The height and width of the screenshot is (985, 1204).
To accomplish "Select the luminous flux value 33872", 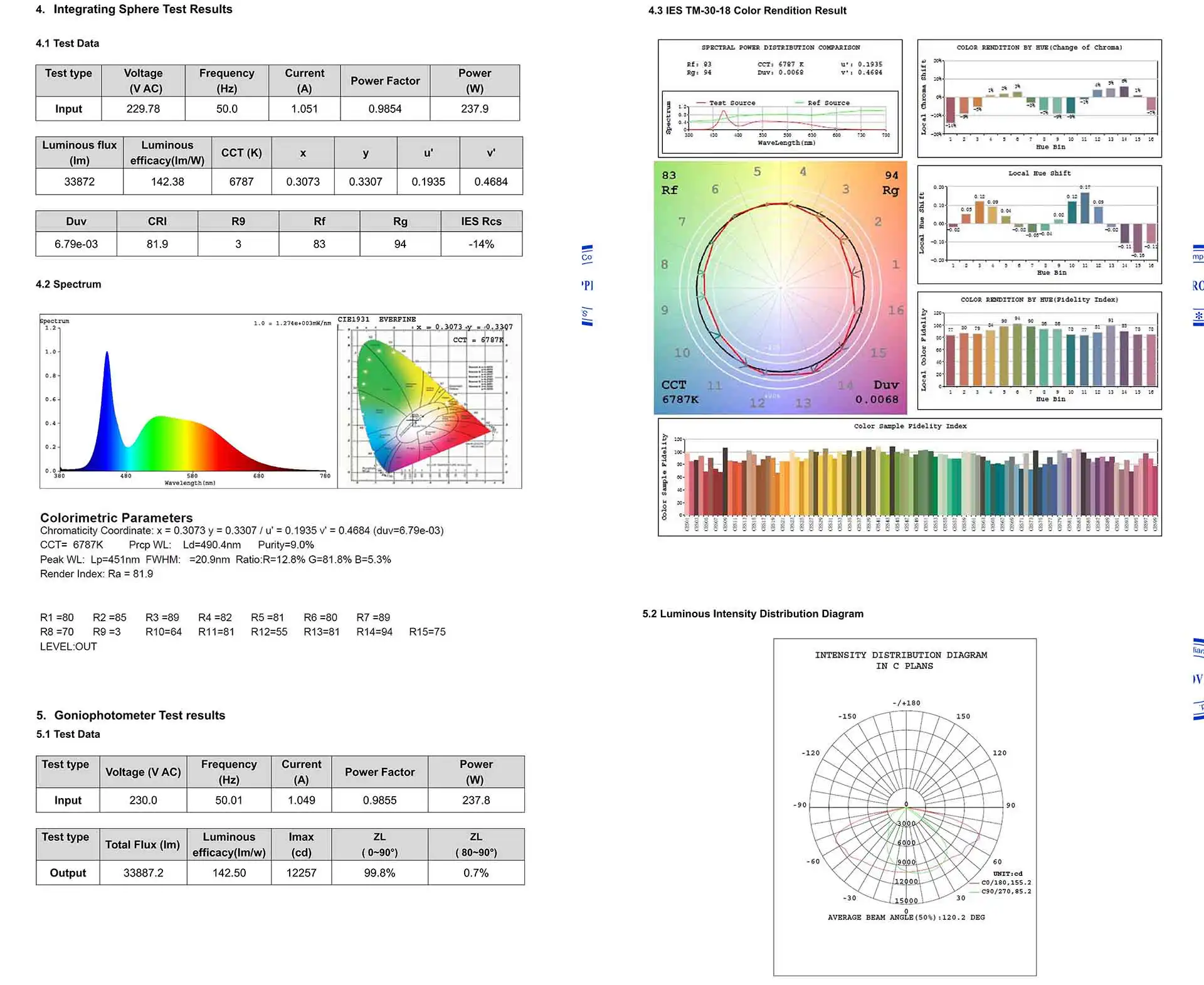I will click(x=80, y=181).
